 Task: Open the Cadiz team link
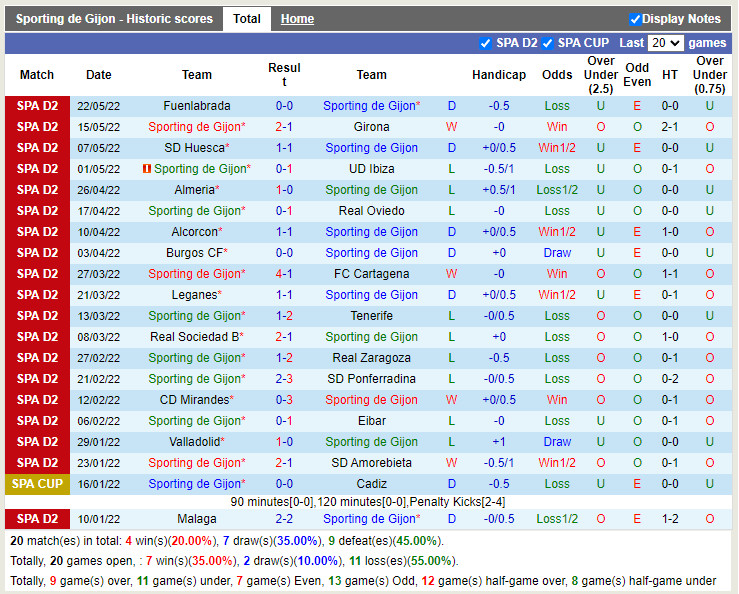[x=371, y=484]
